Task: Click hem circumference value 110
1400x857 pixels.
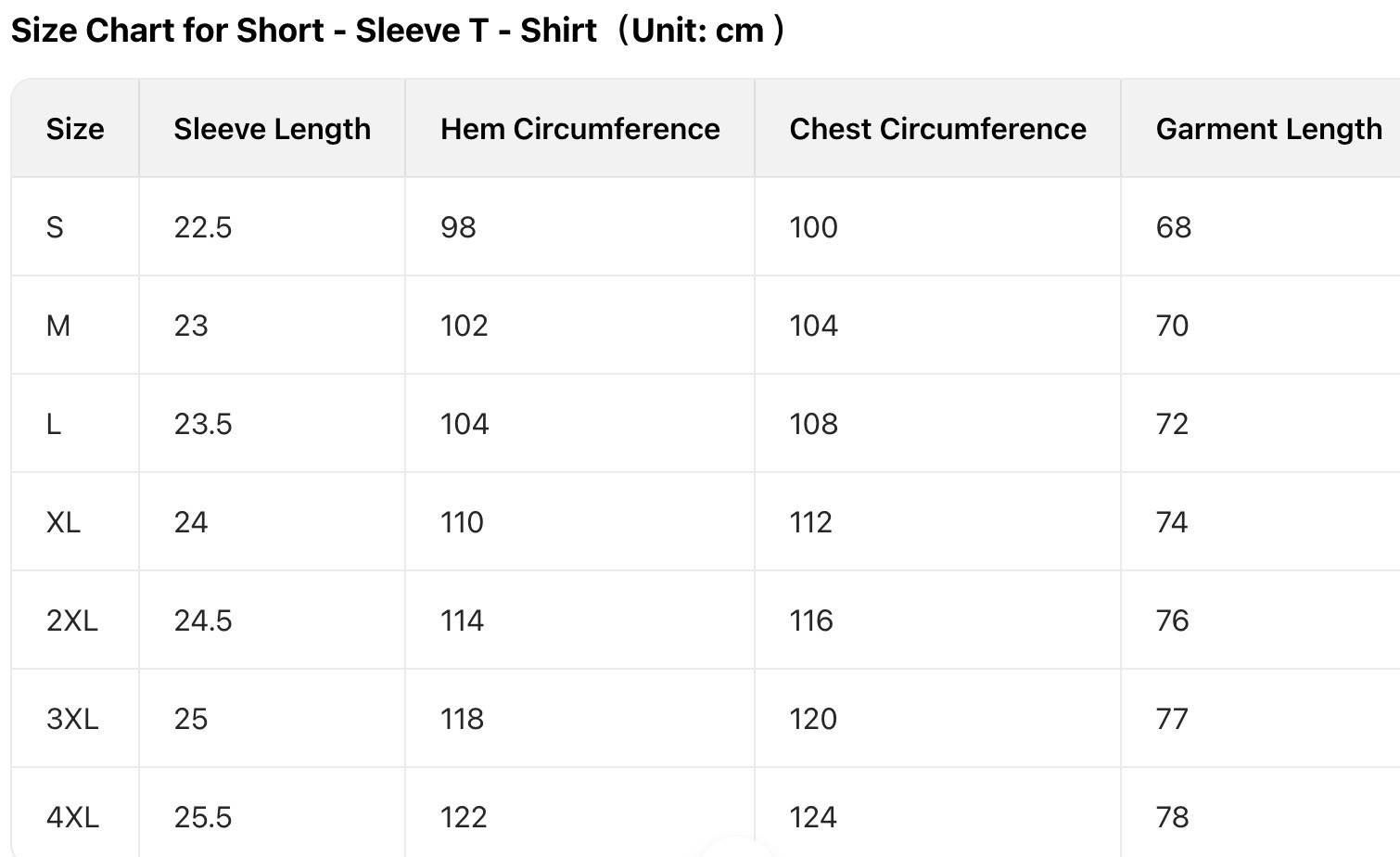Action: (x=462, y=522)
